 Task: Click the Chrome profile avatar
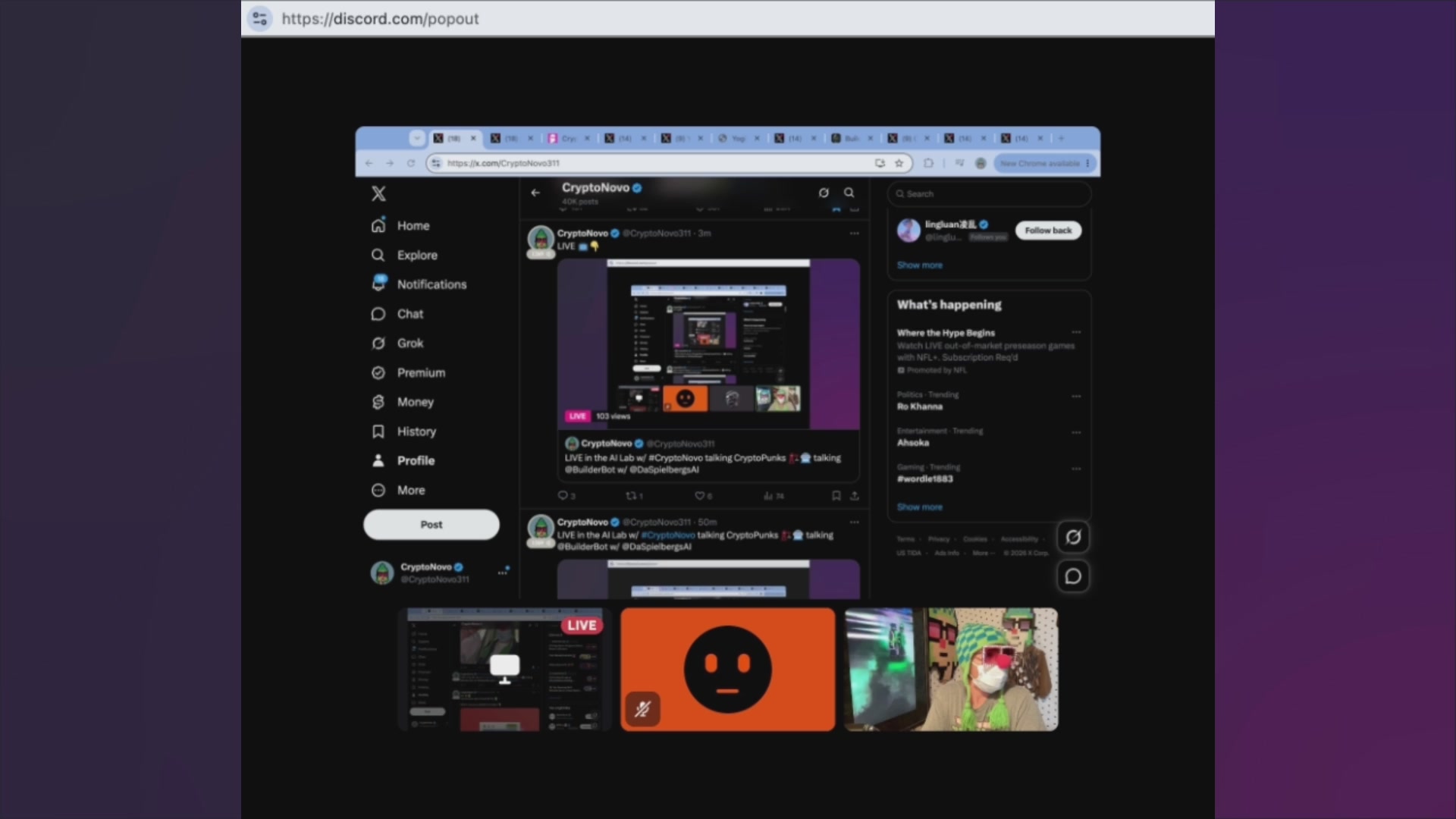coord(981,163)
